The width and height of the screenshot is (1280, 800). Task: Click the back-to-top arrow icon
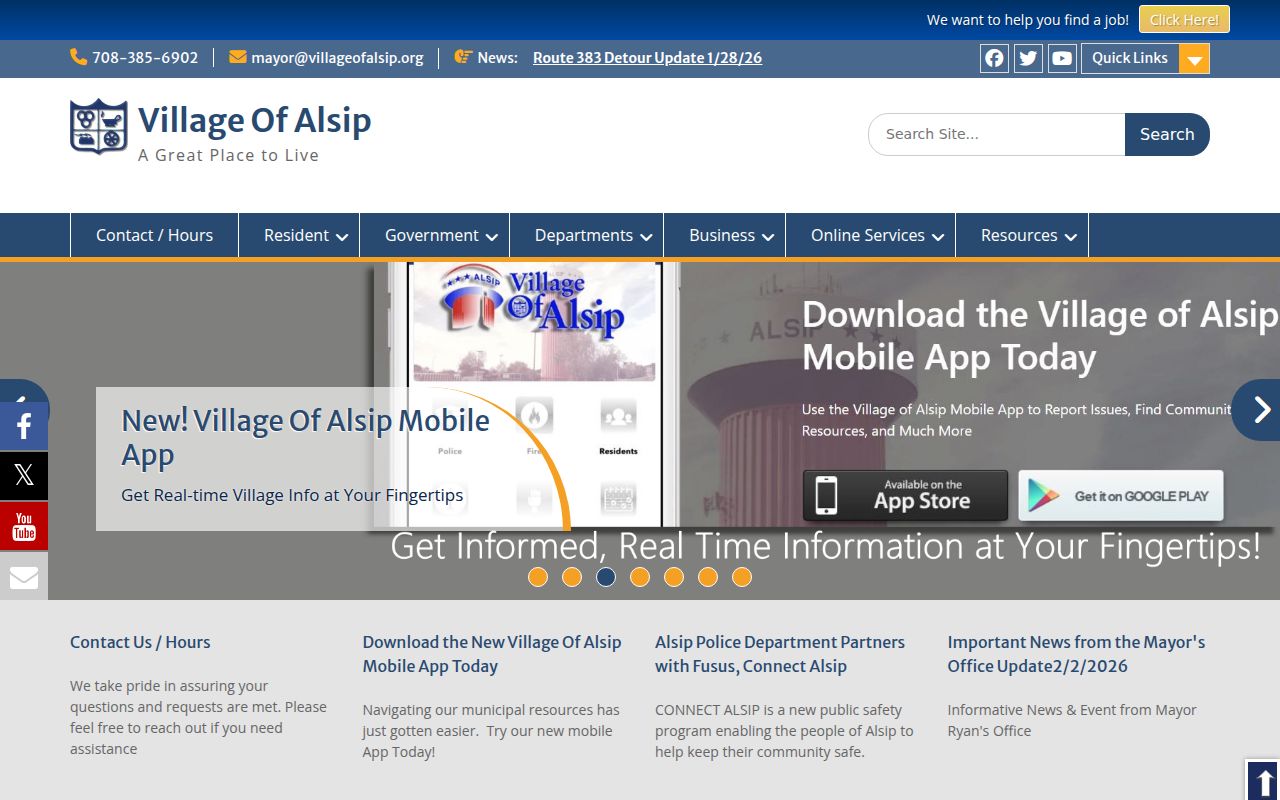pos(1263,781)
